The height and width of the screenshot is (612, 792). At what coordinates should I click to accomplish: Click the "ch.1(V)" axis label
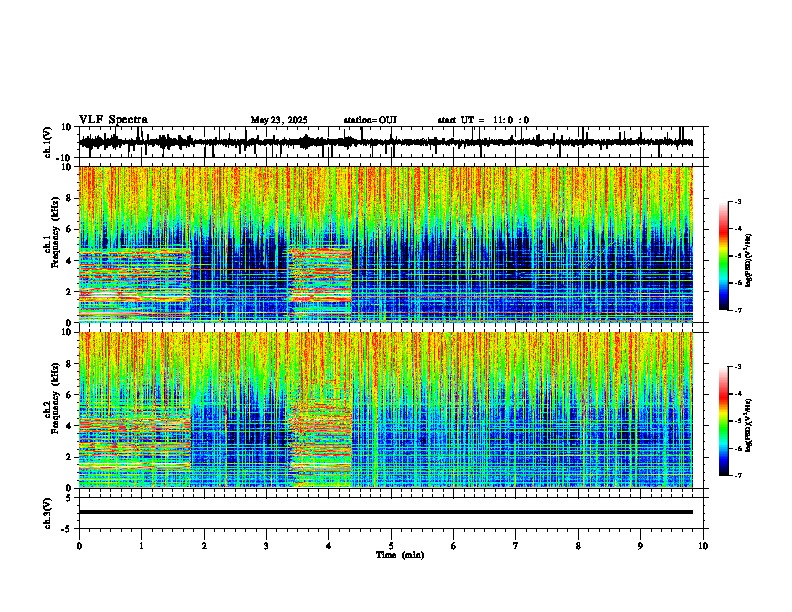[x=48, y=142]
